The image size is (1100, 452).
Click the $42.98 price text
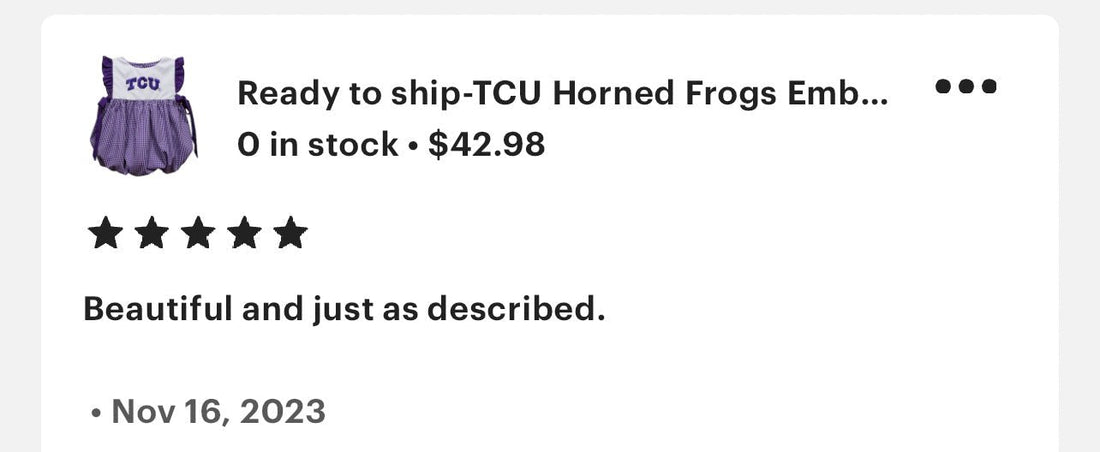click(x=486, y=145)
